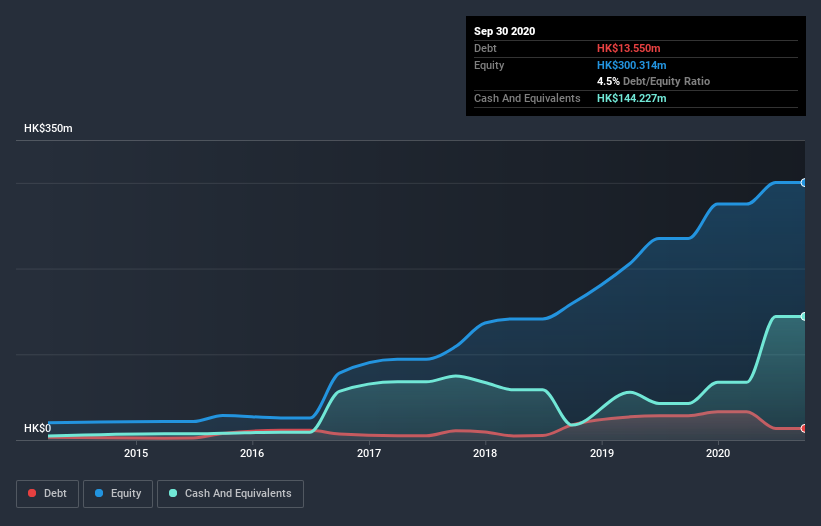
Task: Click the teal Cash endpoint marker
Action: tap(804, 317)
